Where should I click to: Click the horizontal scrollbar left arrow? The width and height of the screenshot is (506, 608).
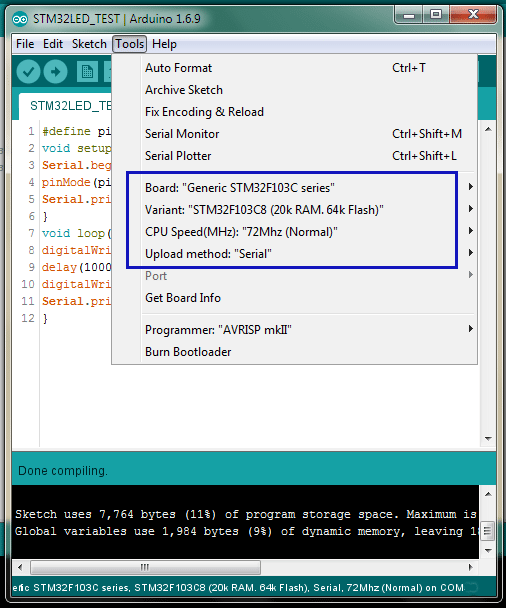(20, 567)
